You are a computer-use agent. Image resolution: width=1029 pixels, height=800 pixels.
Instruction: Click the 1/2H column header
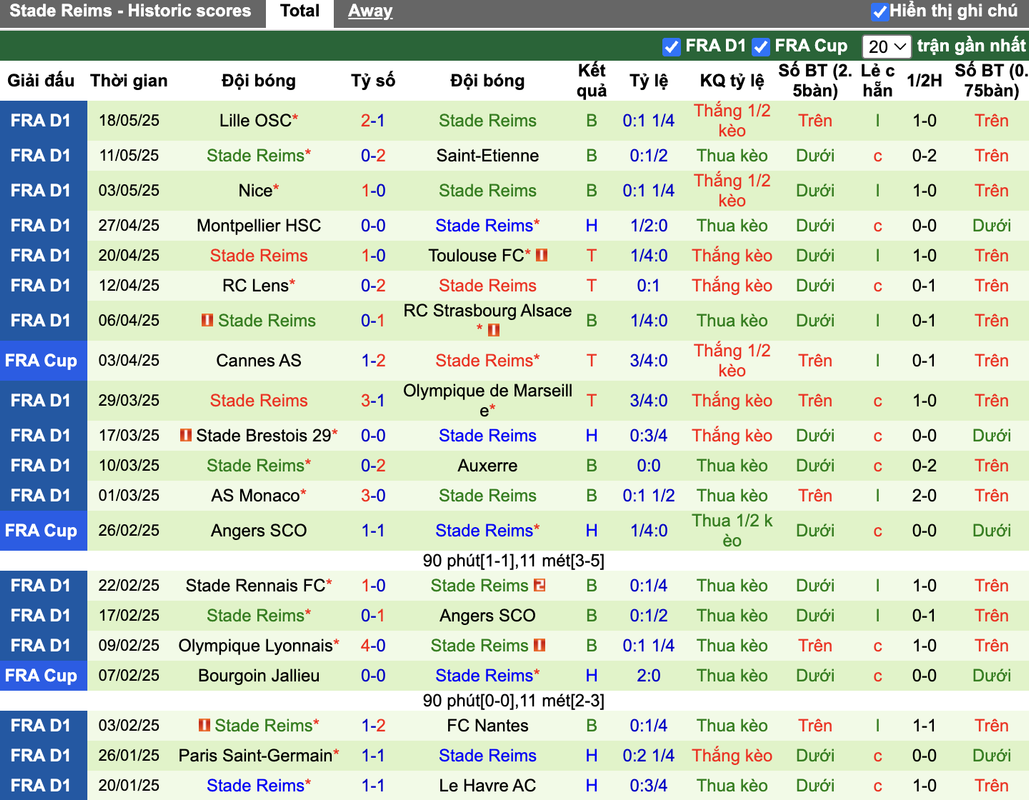coord(924,81)
